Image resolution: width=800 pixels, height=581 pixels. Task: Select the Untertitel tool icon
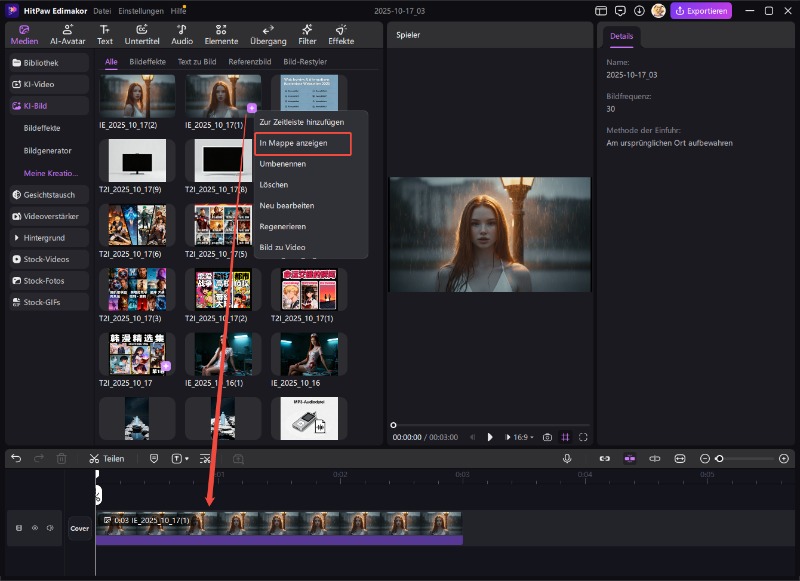(x=141, y=35)
